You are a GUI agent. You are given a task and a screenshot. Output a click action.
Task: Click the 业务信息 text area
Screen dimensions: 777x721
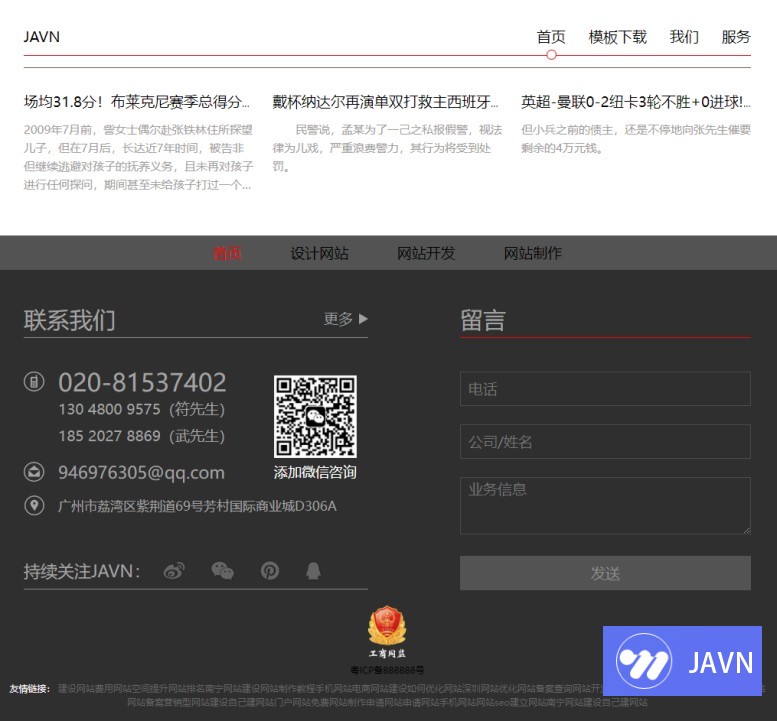coord(605,506)
